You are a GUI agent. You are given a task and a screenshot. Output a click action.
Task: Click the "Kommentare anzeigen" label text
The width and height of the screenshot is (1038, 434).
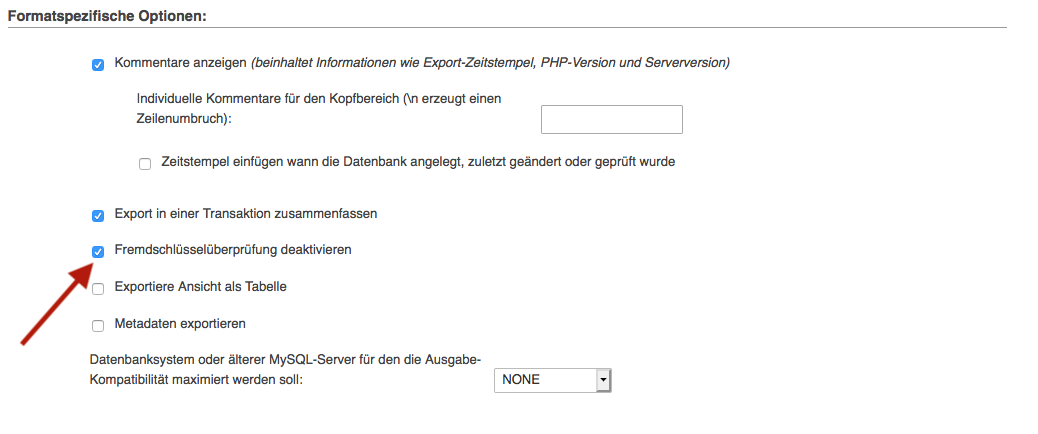pos(180,63)
